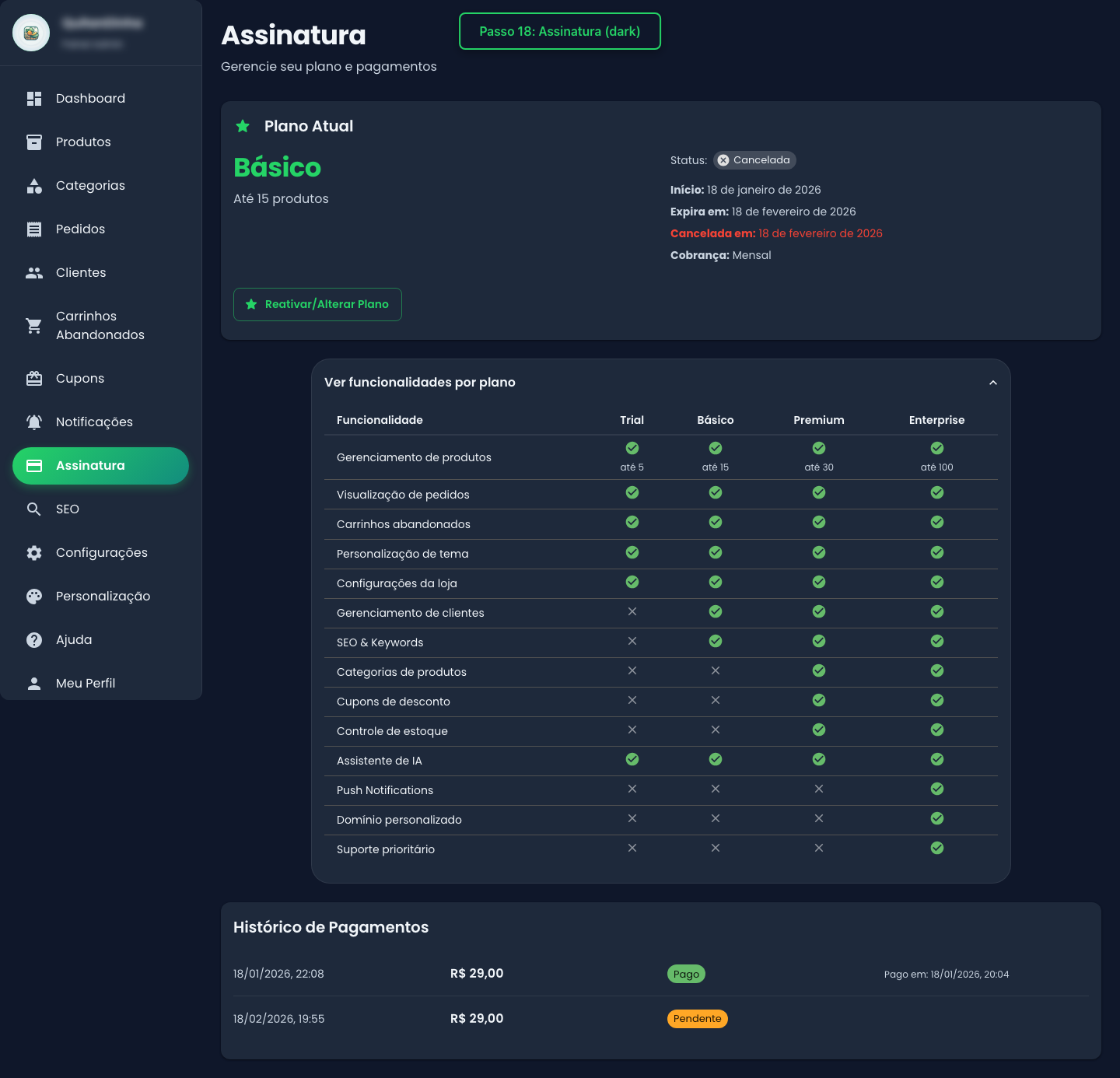Click the Personalização palette icon
Image resolution: width=1120 pixels, height=1078 pixels.
point(34,597)
